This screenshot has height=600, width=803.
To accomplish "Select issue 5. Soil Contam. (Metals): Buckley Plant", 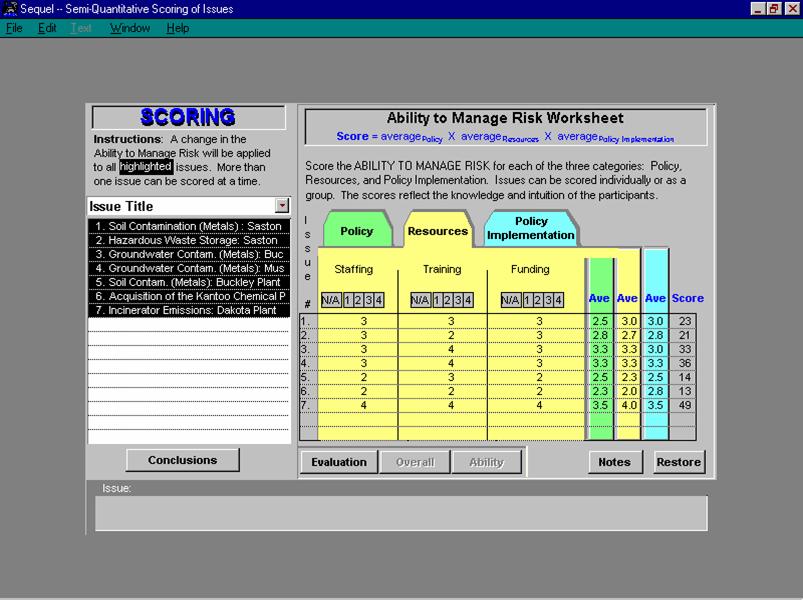I will pos(189,282).
